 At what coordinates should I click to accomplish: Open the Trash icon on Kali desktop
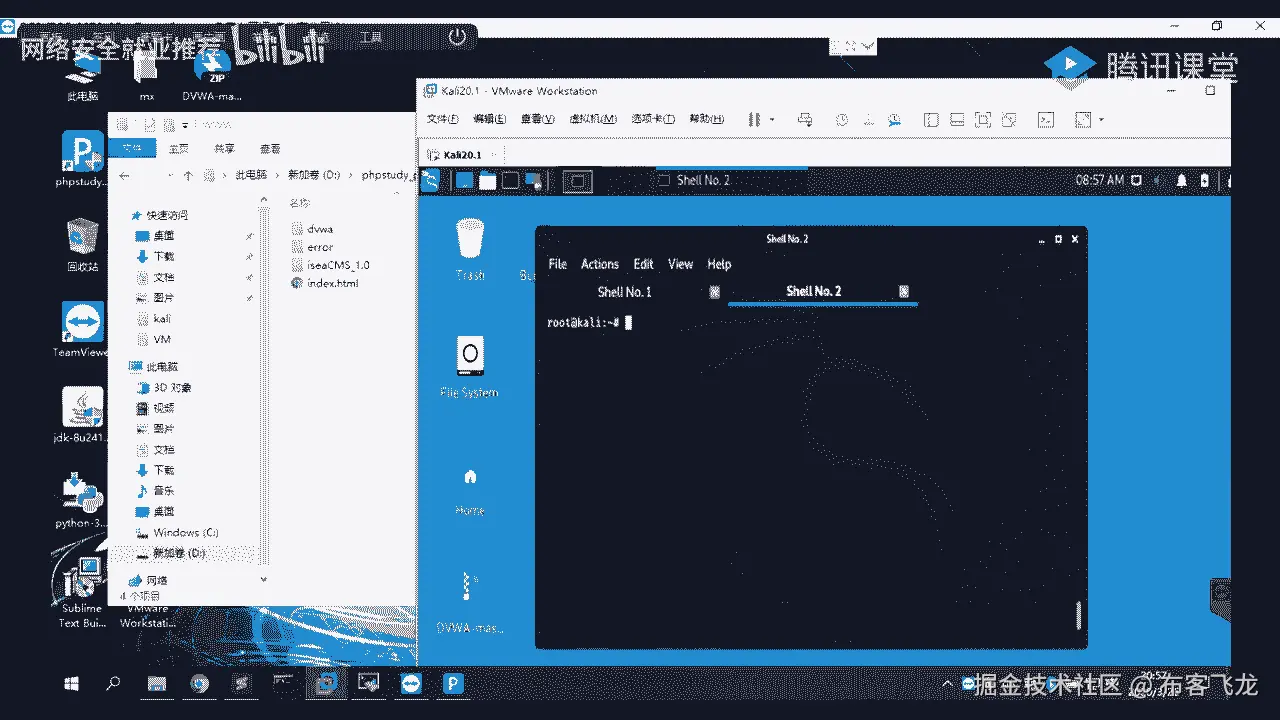[x=470, y=250]
